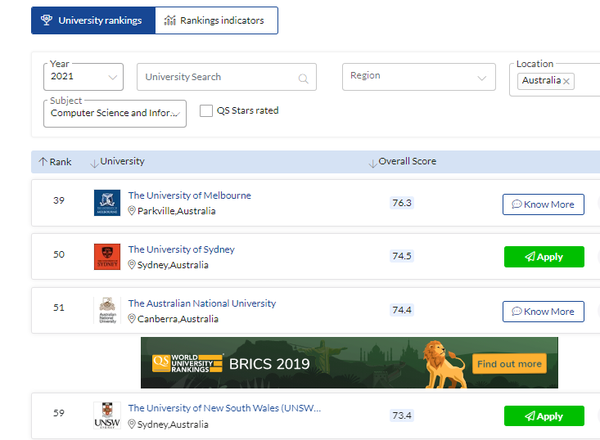Viewport: 600px width, 440px height.
Task: Click the Location filter field
Action: (555, 80)
